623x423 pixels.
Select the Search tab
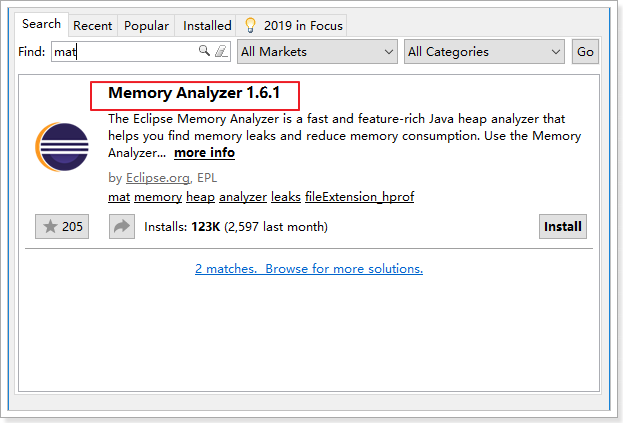(x=42, y=24)
